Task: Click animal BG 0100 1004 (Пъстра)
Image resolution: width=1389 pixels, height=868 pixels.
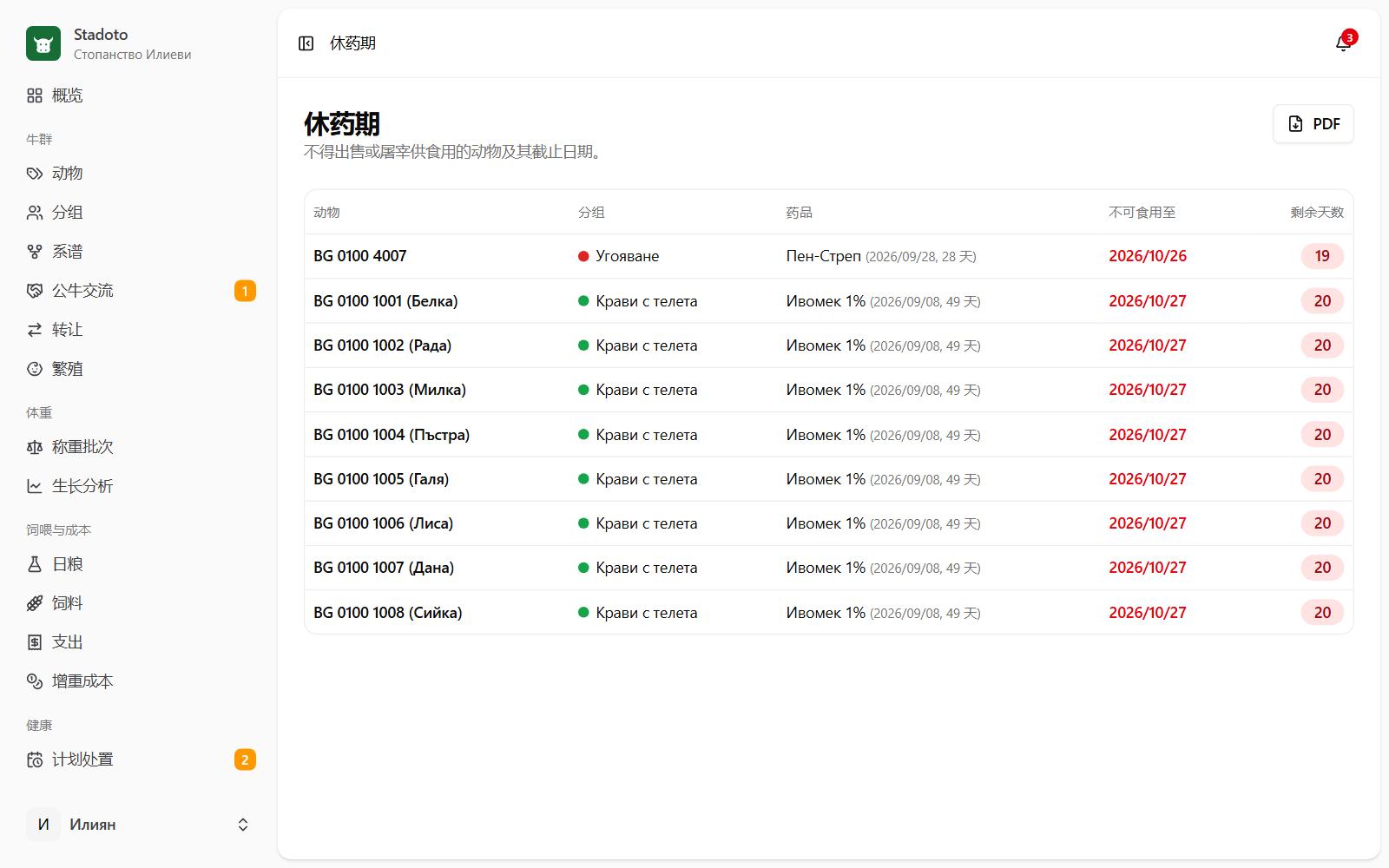Action: pyautogui.click(x=392, y=435)
